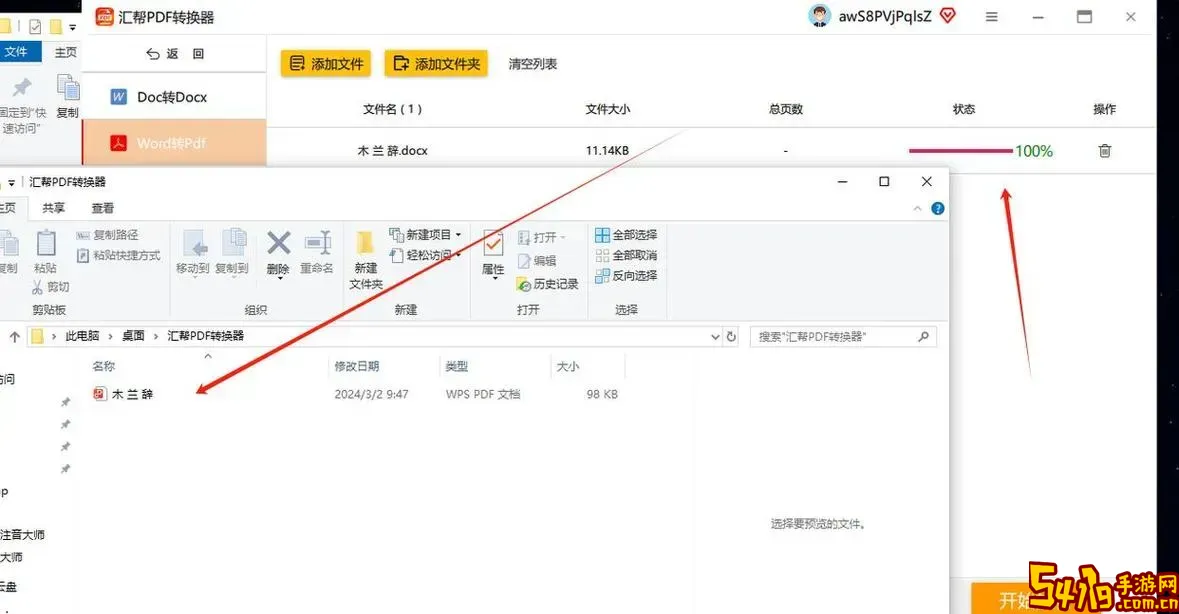Click 清空列表 to clear the list
Viewport: 1179px width, 614px height.
point(532,64)
